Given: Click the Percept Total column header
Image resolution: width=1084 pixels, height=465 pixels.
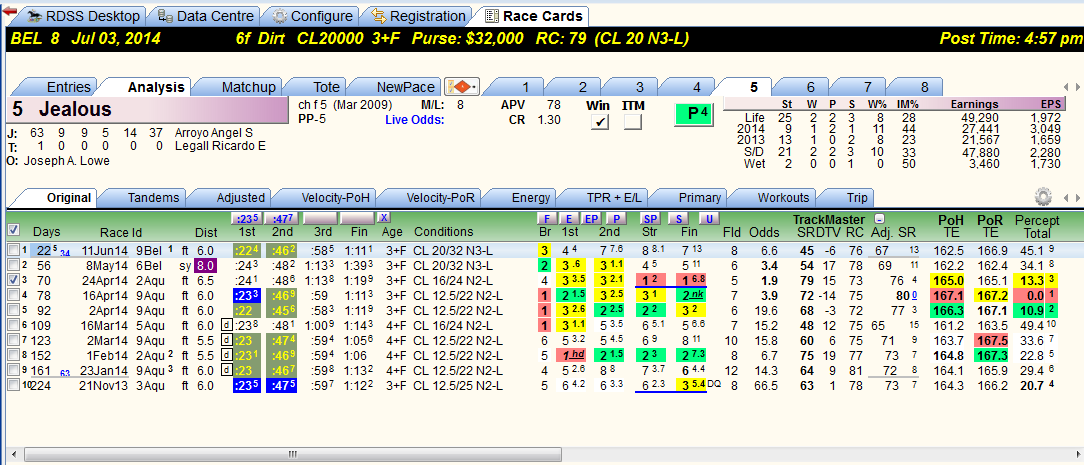Looking at the screenshot, I should pyautogui.click(x=1036, y=226).
